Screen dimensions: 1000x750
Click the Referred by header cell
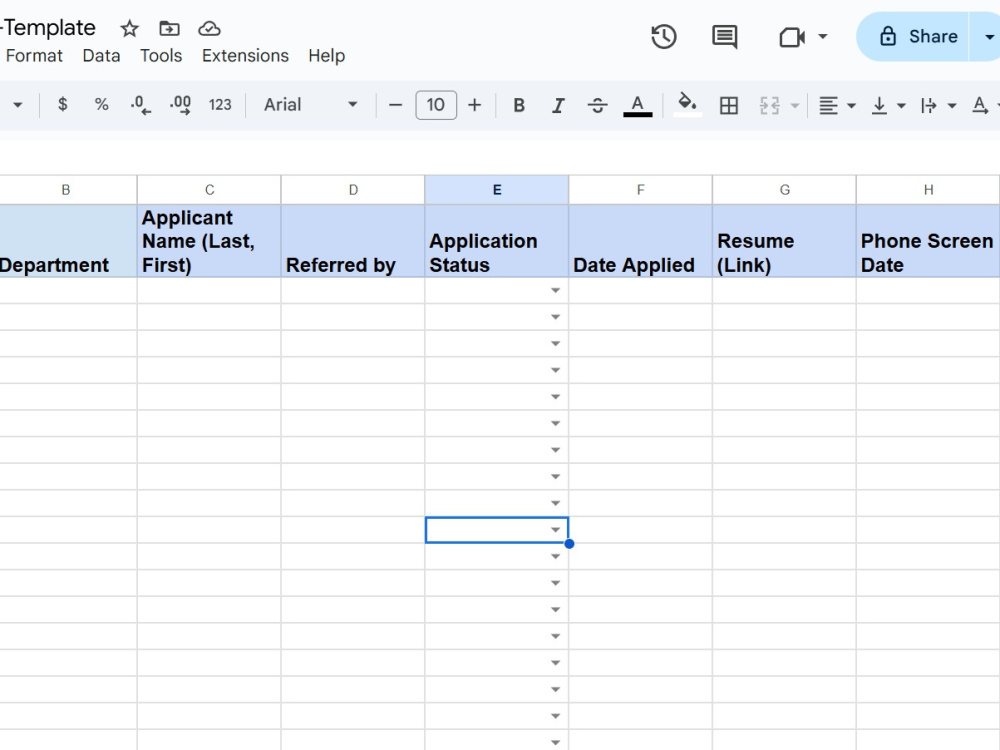353,241
